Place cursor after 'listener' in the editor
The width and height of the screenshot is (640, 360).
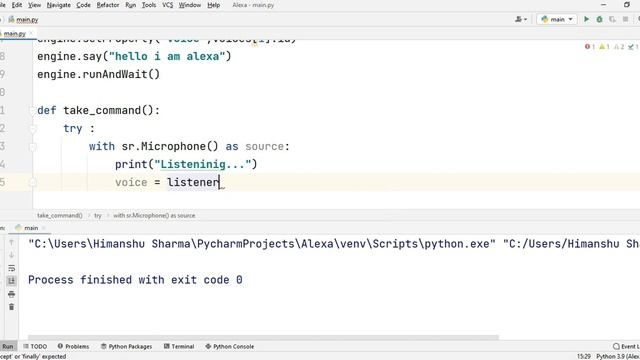pyautogui.click(x=220, y=182)
